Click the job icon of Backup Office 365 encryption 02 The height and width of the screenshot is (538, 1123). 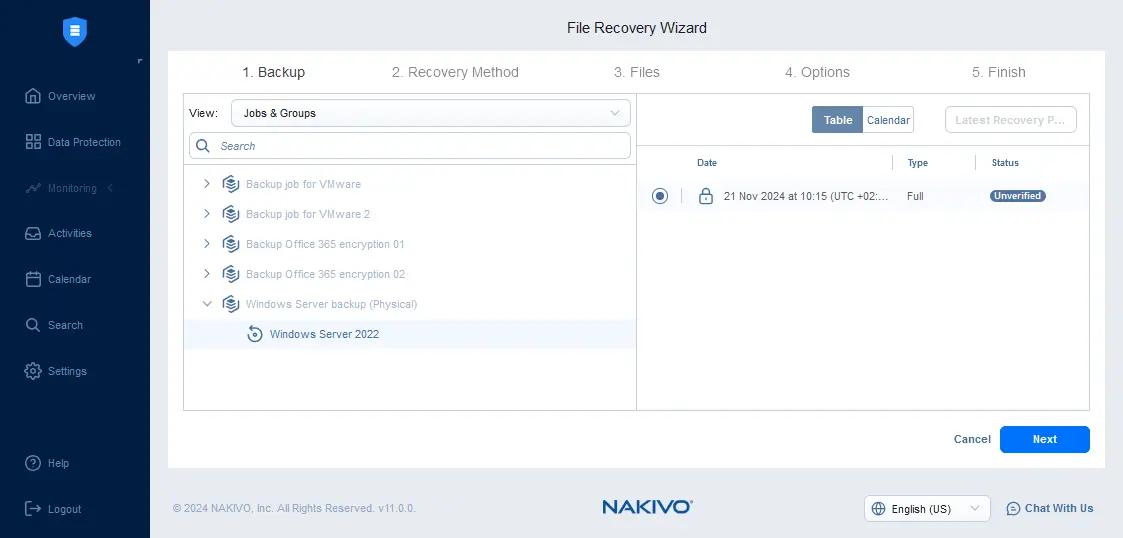pos(230,274)
